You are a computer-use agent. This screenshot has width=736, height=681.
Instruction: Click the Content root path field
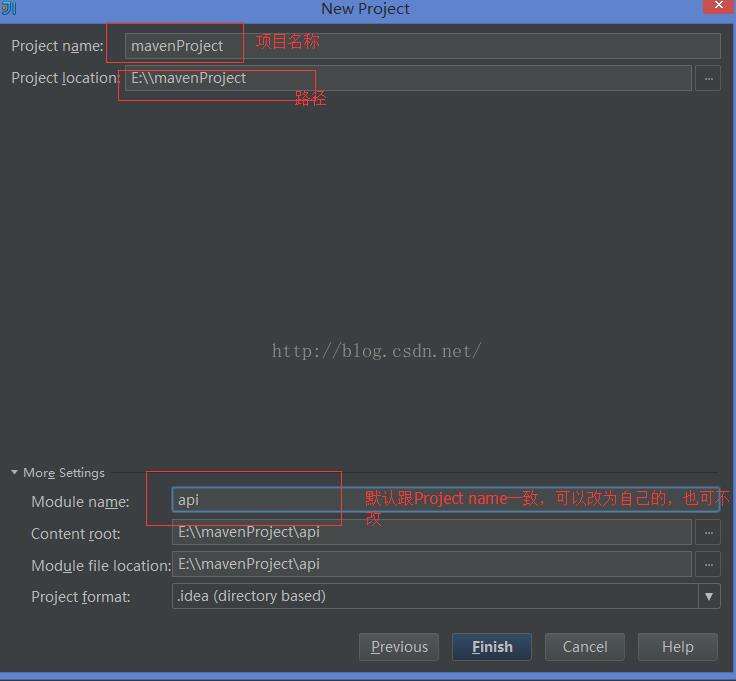(430, 532)
